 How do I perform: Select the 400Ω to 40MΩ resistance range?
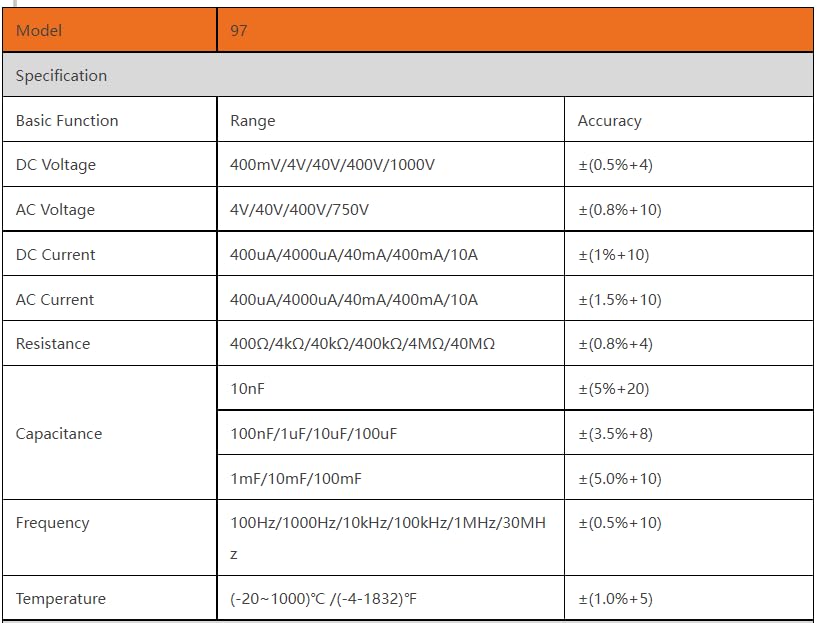tap(362, 344)
